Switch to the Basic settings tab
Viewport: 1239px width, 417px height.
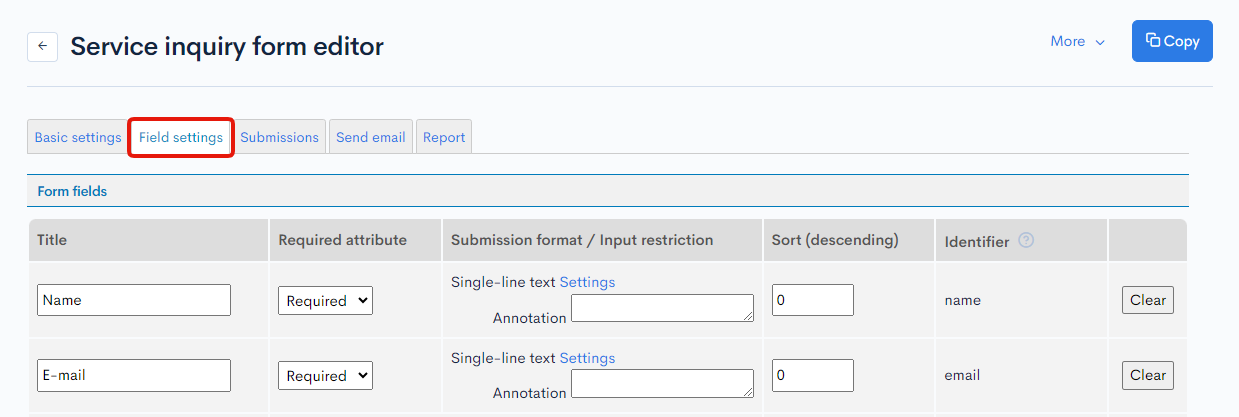tap(78, 137)
